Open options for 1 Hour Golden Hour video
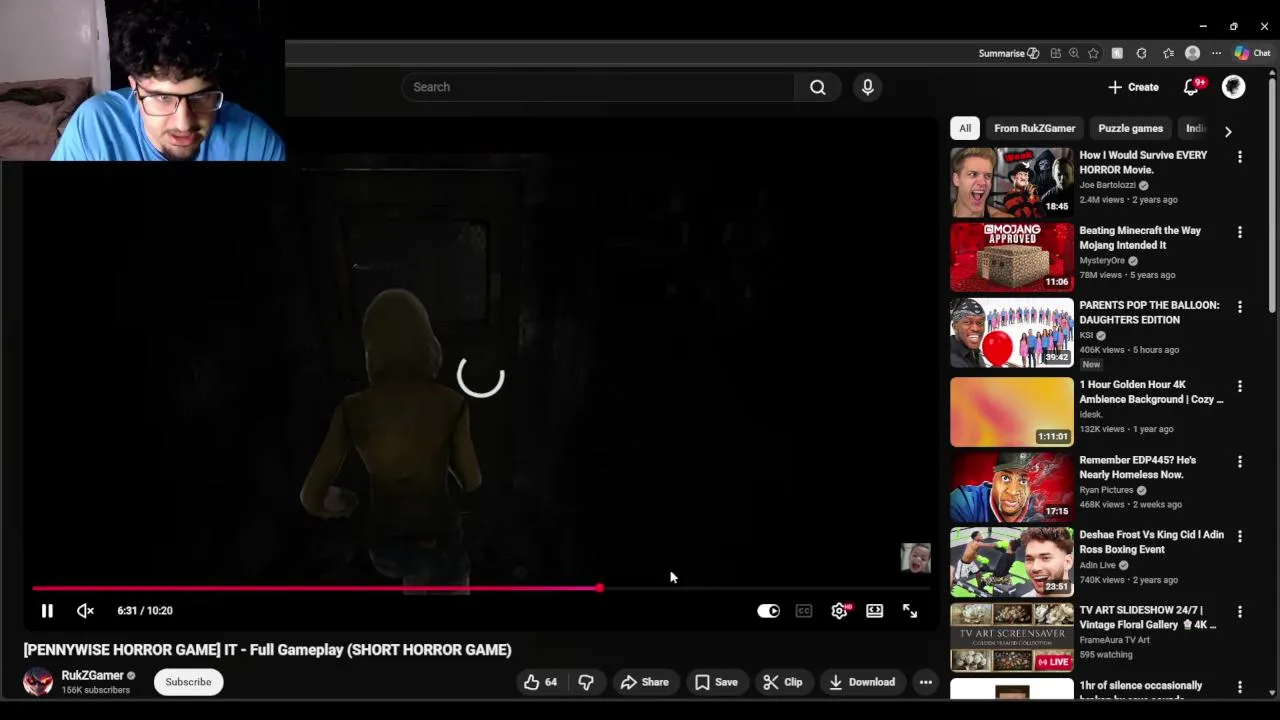Screen dimensions: 1280x720 coord(1240,386)
